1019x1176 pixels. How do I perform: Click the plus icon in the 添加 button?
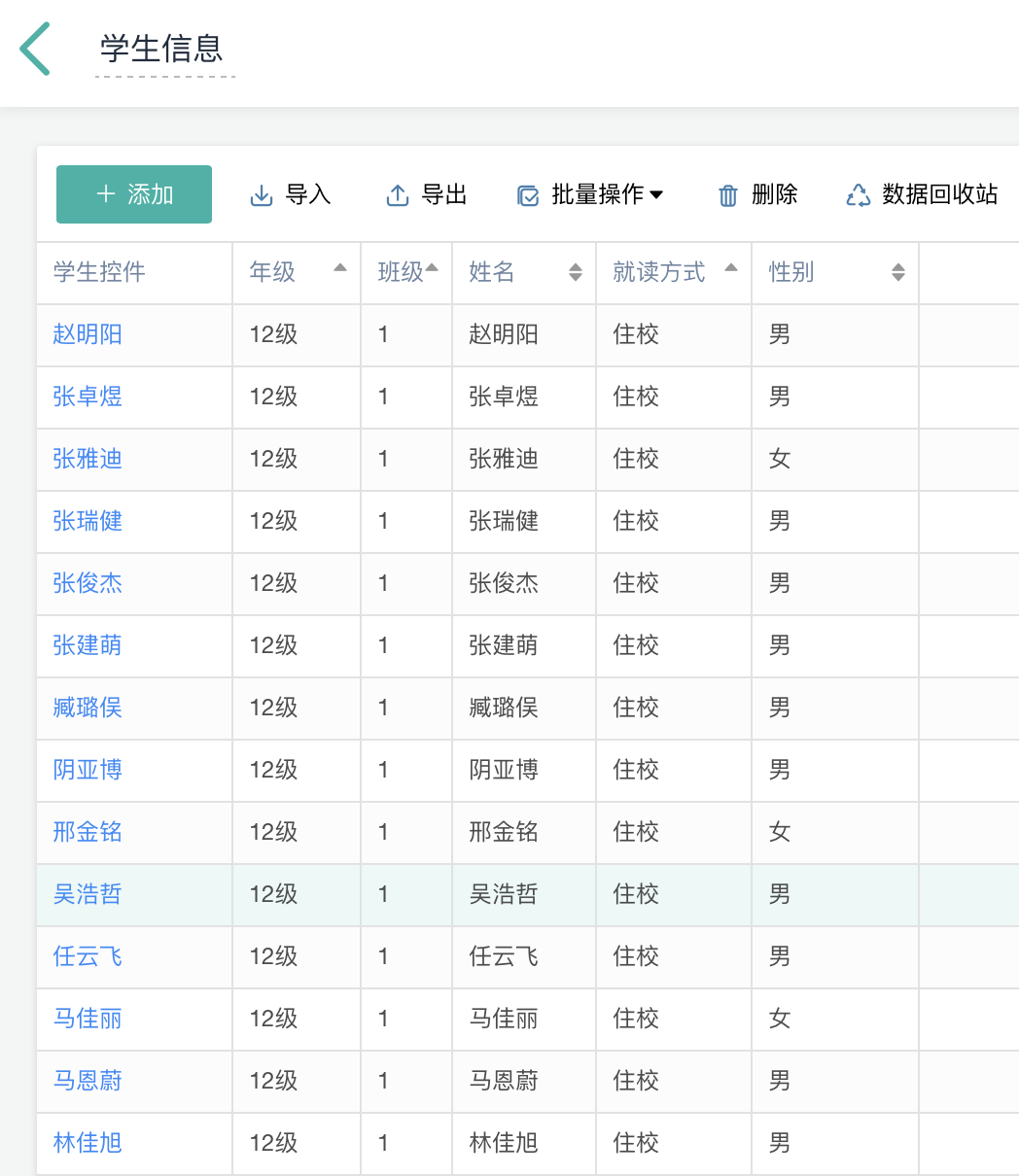click(106, 194)
